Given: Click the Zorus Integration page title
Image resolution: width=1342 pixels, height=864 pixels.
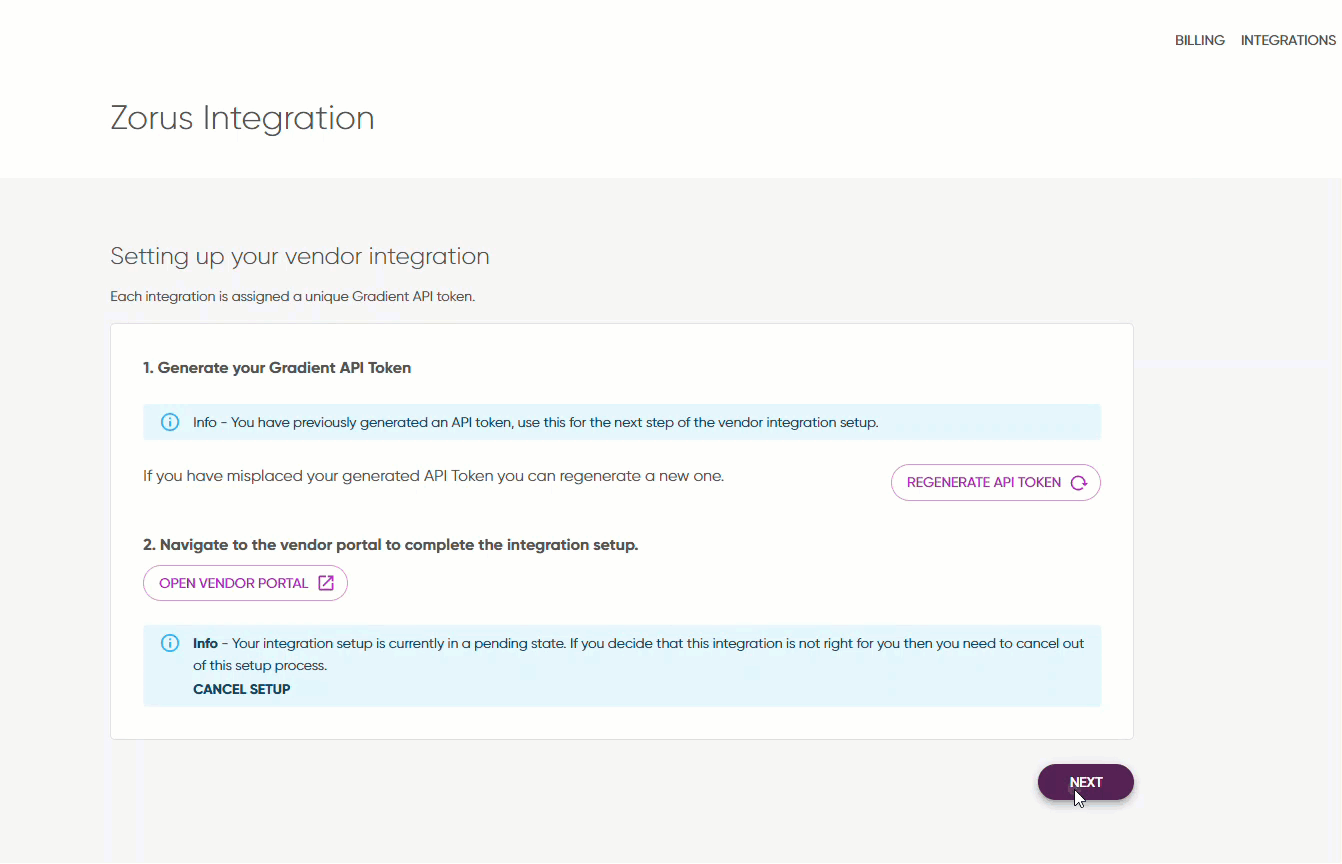Looking at the screenshot, I should click(x=242, y=118).
